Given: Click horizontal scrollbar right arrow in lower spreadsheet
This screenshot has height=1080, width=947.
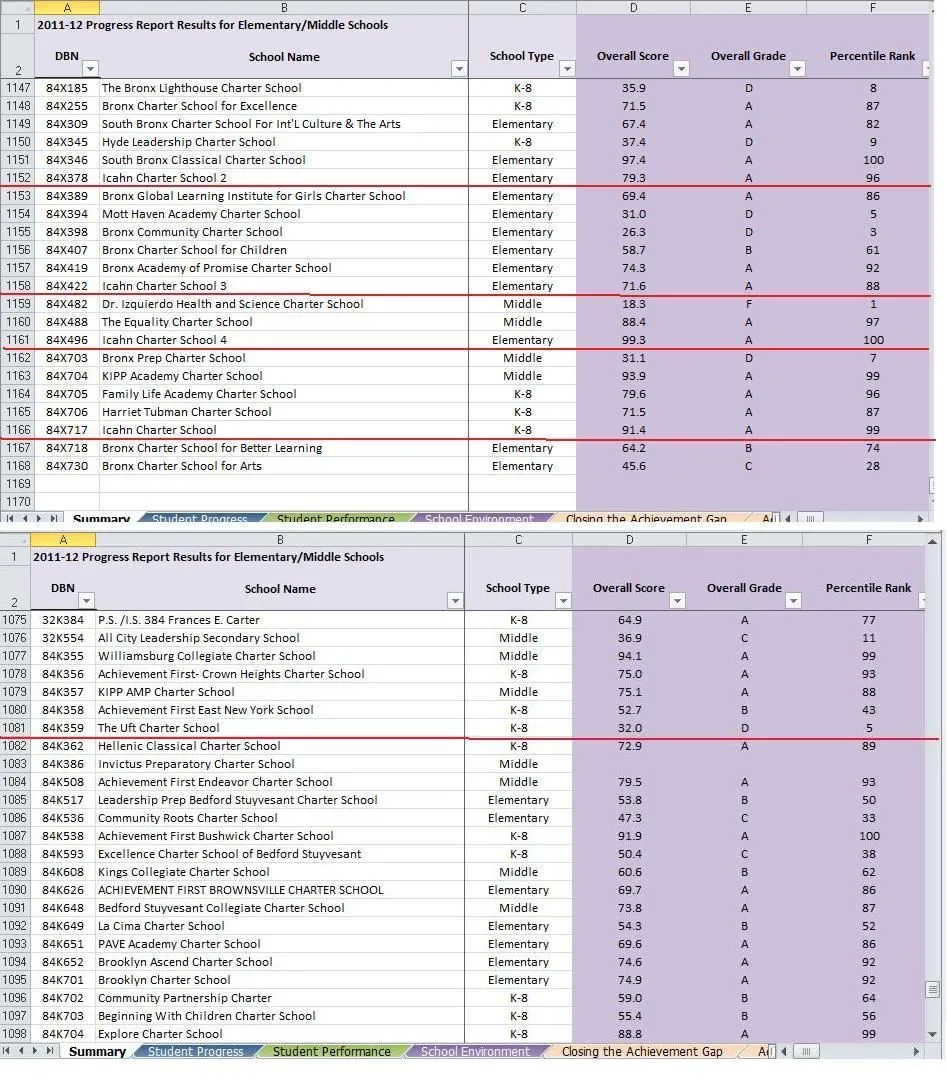Looking at the screenshot, I should pyautogui.click(x=916, y=1052).
